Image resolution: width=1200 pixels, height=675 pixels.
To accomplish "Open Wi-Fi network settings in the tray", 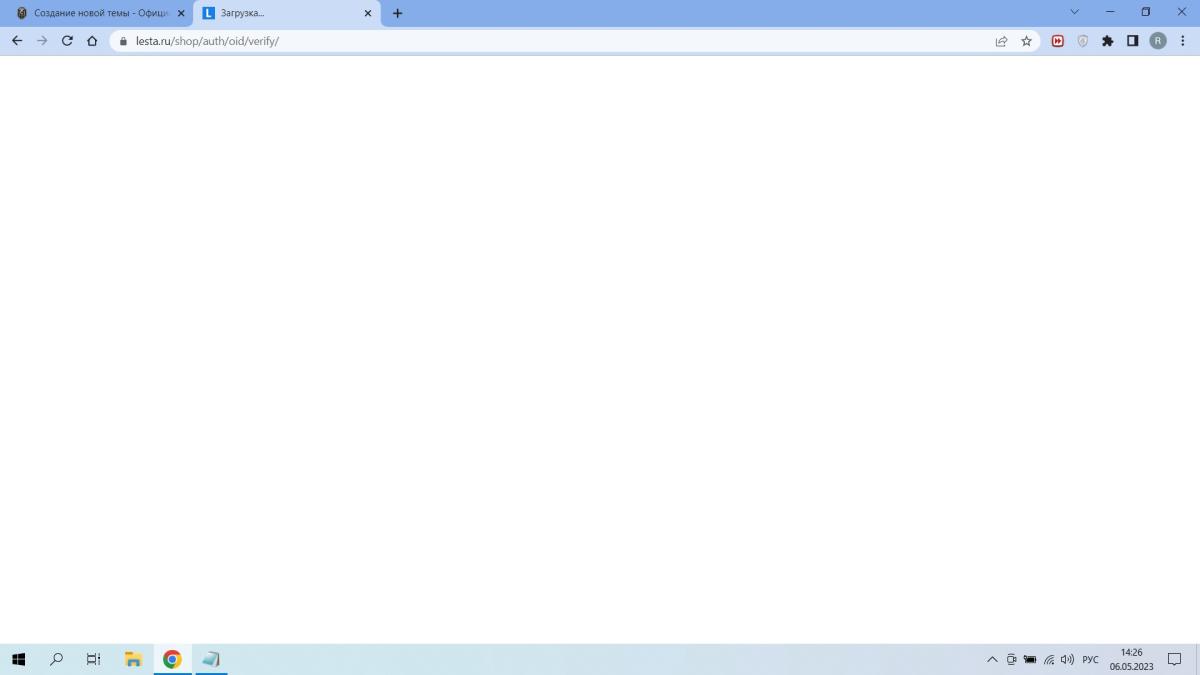I will 1049,660.
